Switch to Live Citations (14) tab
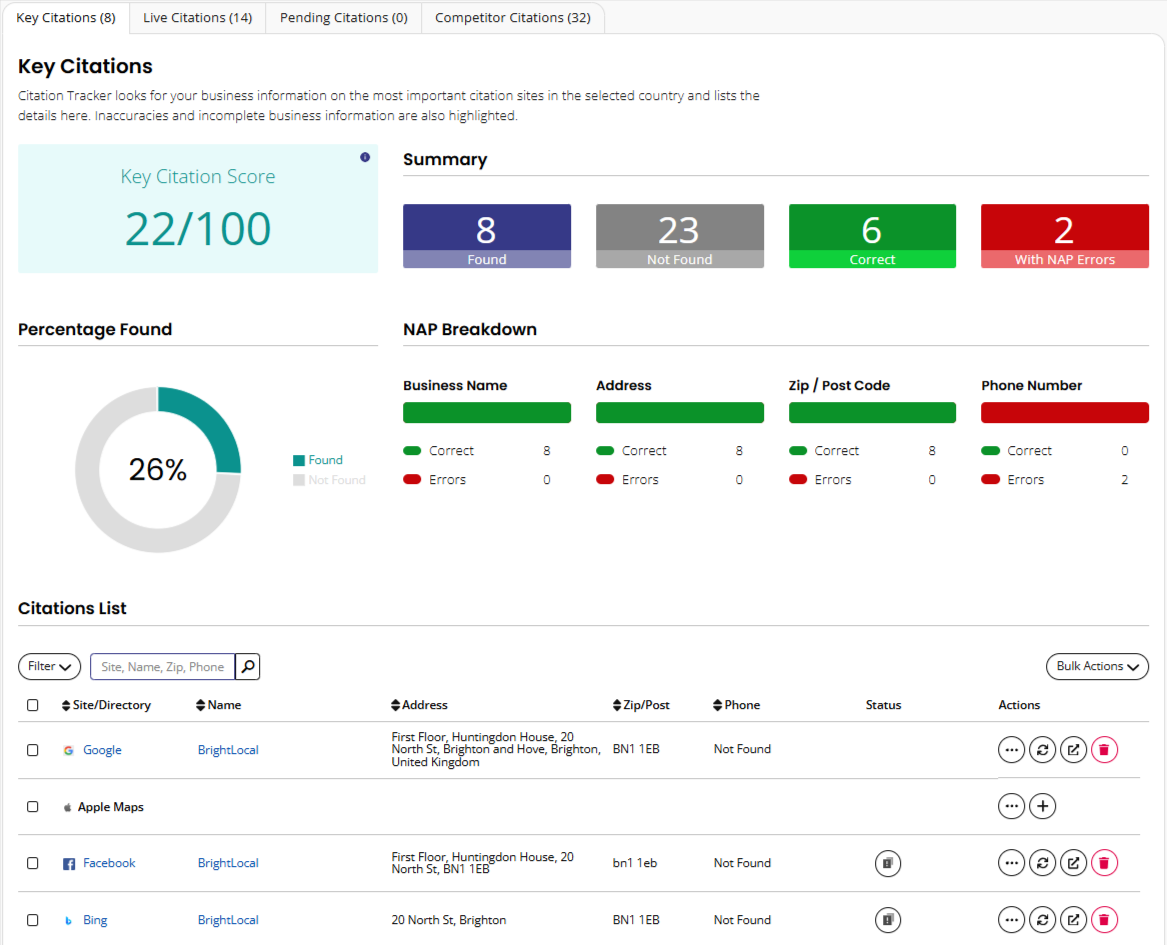The height and width of the screenshot is (945, 1167). [197, 17]
